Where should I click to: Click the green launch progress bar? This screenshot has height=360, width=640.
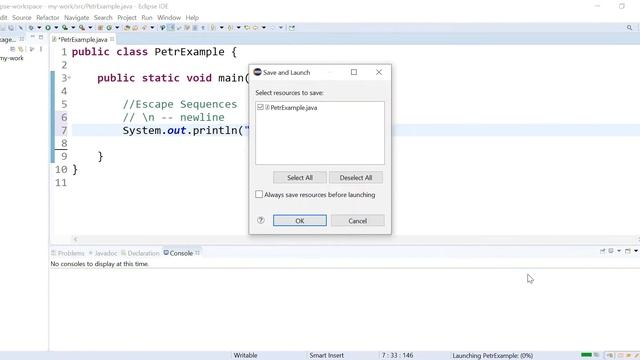tap(587, 355)
